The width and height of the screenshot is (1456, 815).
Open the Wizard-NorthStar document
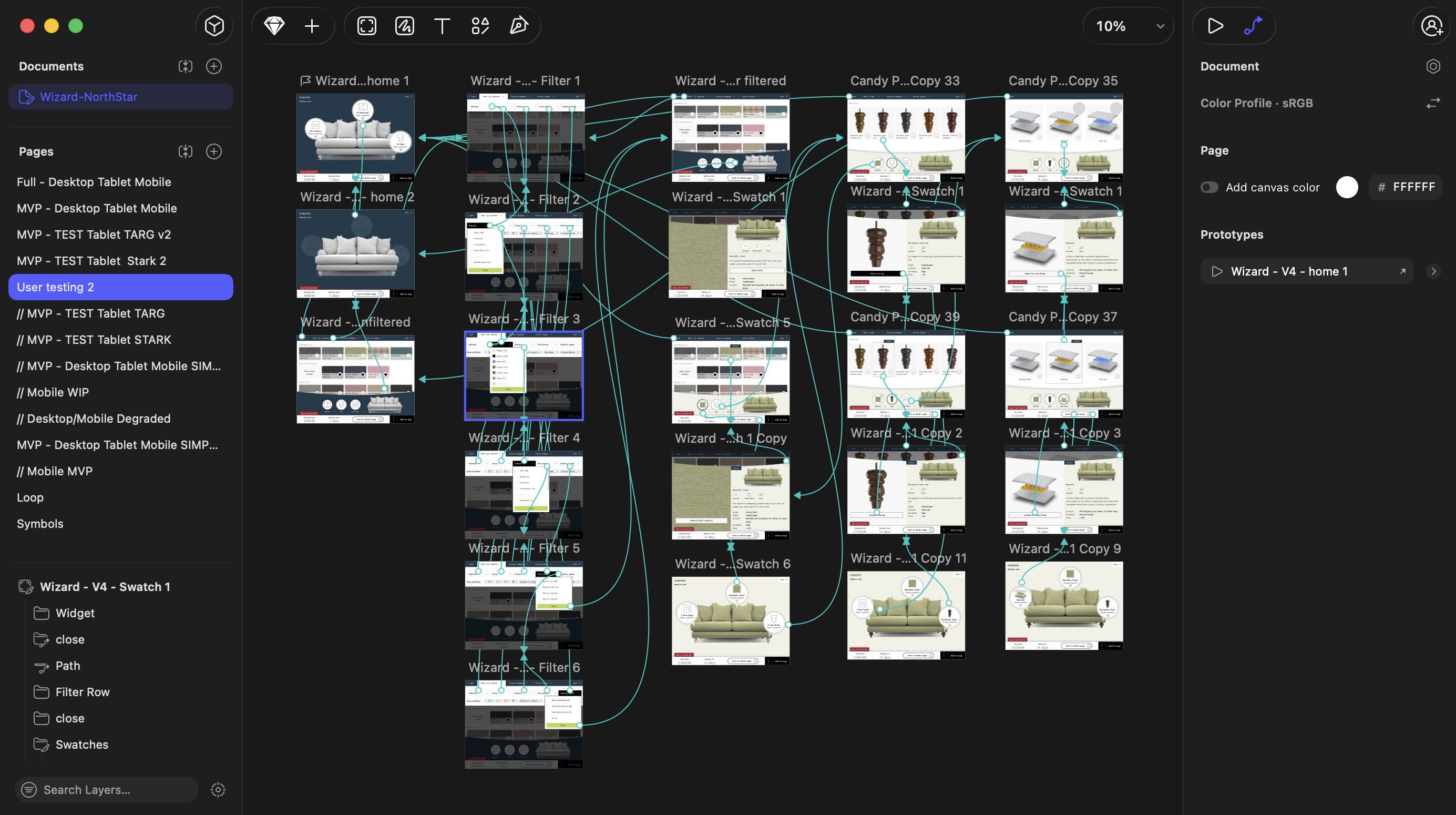pyautogui.click(x=120, y=97)
